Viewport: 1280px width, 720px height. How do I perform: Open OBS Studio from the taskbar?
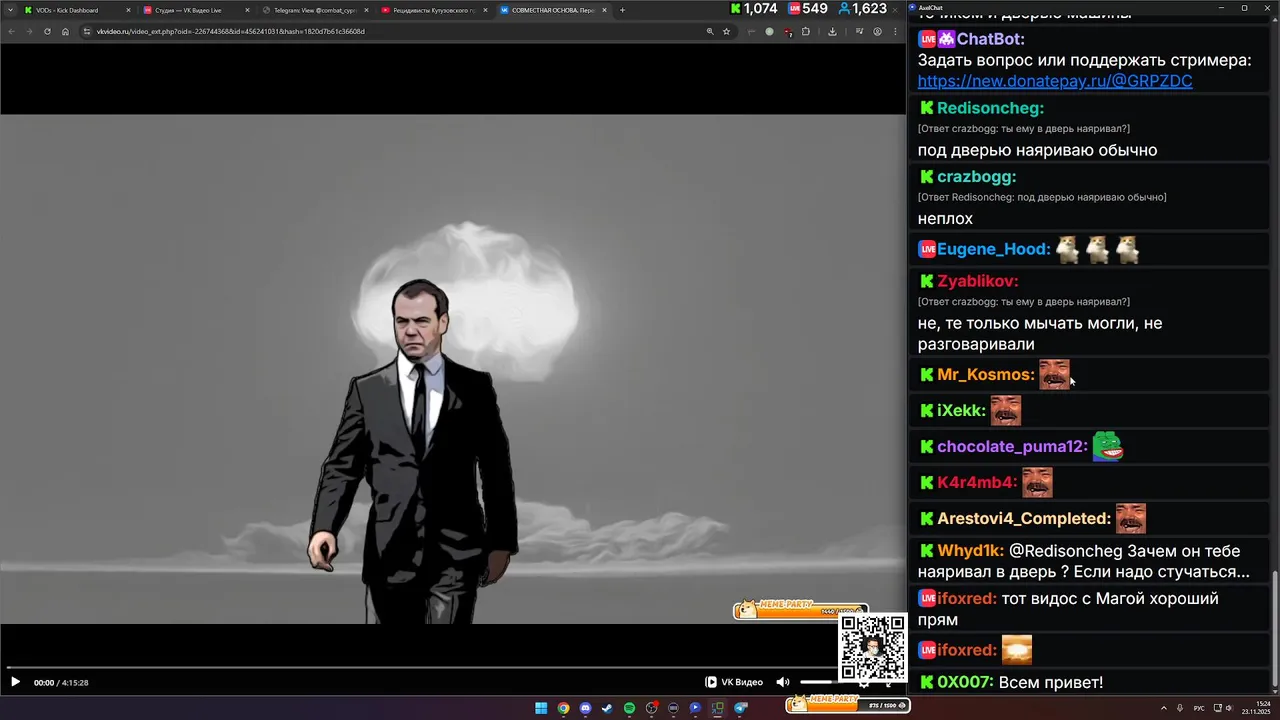651,708
